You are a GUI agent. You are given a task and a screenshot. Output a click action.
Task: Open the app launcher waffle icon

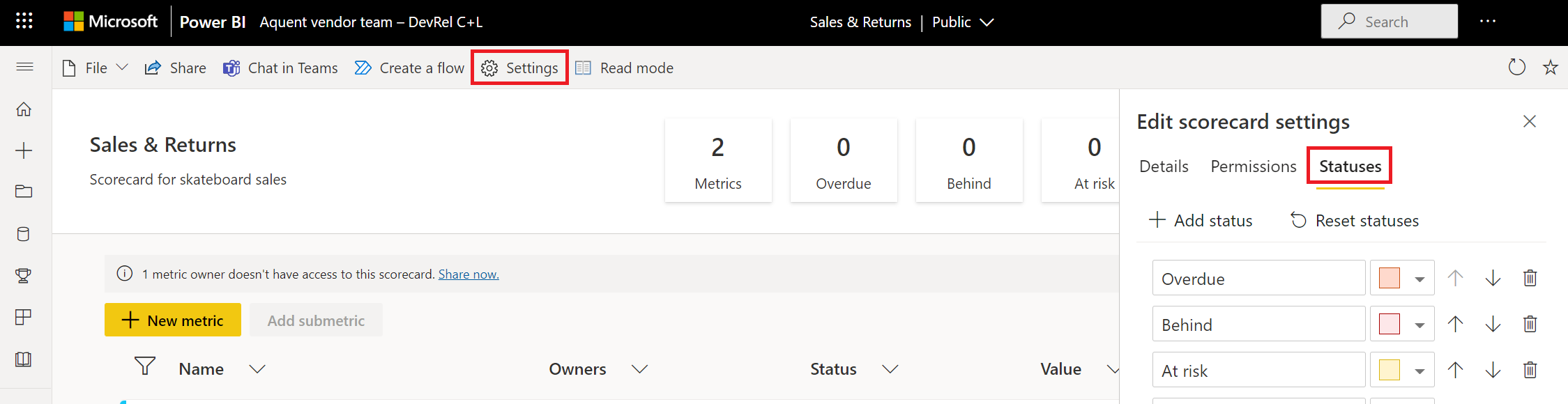point(24,22)
